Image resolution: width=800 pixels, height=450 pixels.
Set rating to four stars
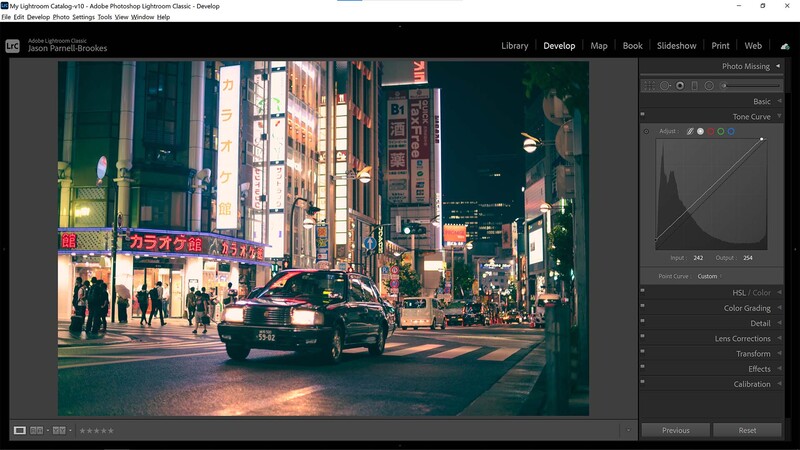104,431
